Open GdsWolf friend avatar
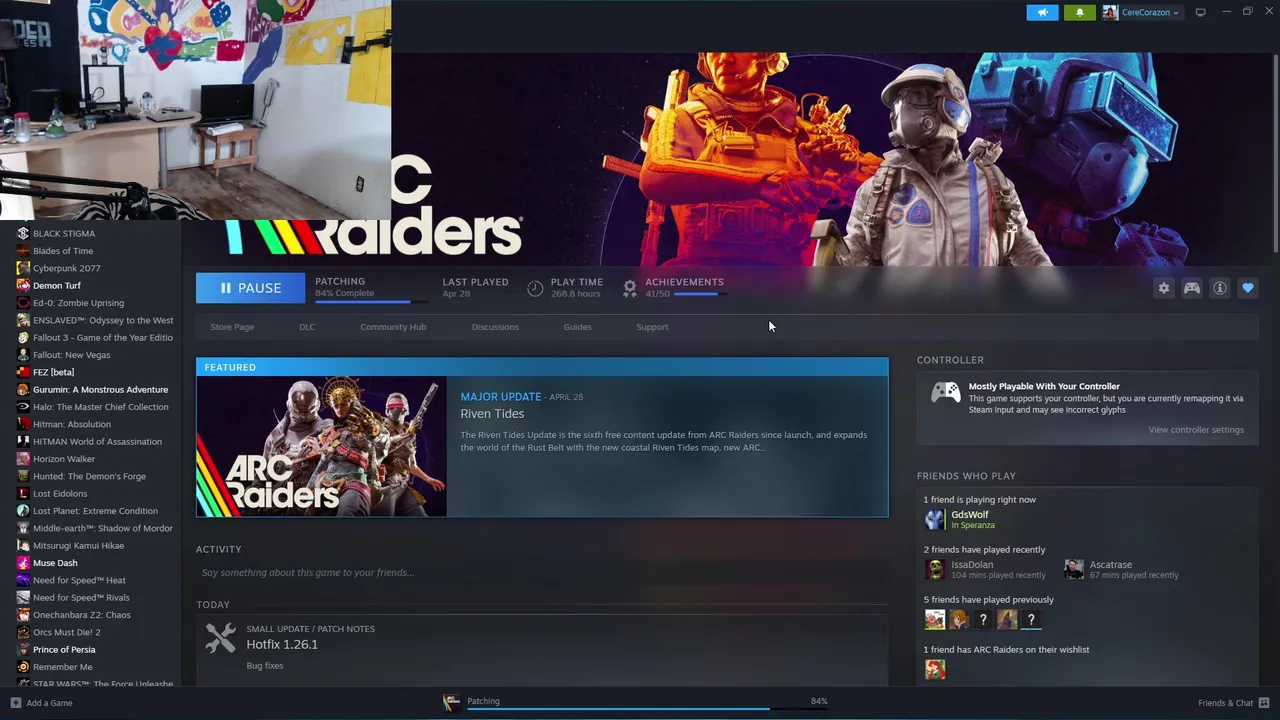 935,519
